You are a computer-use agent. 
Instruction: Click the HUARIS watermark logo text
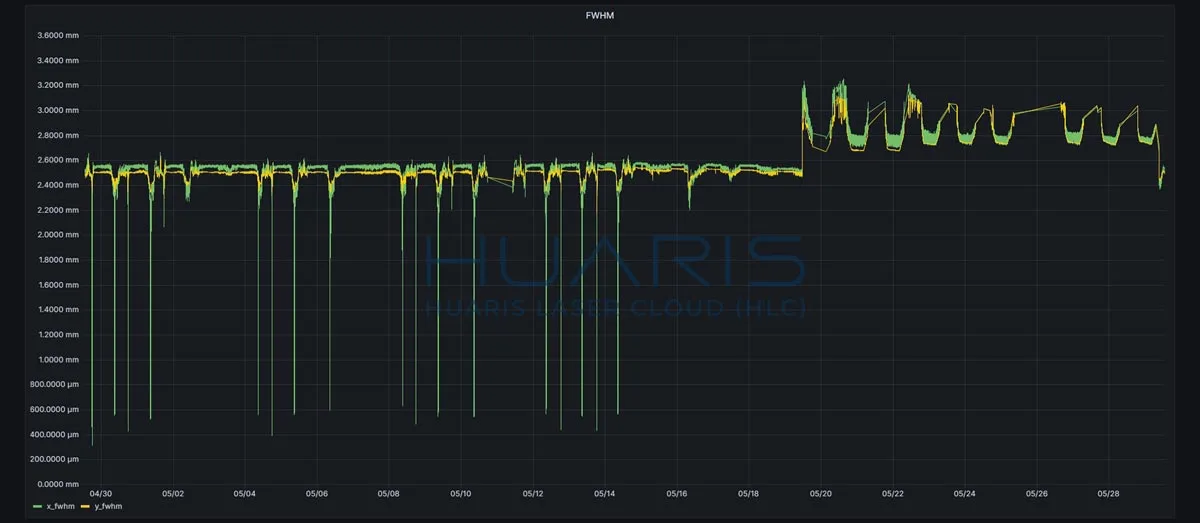pos(616,260)
